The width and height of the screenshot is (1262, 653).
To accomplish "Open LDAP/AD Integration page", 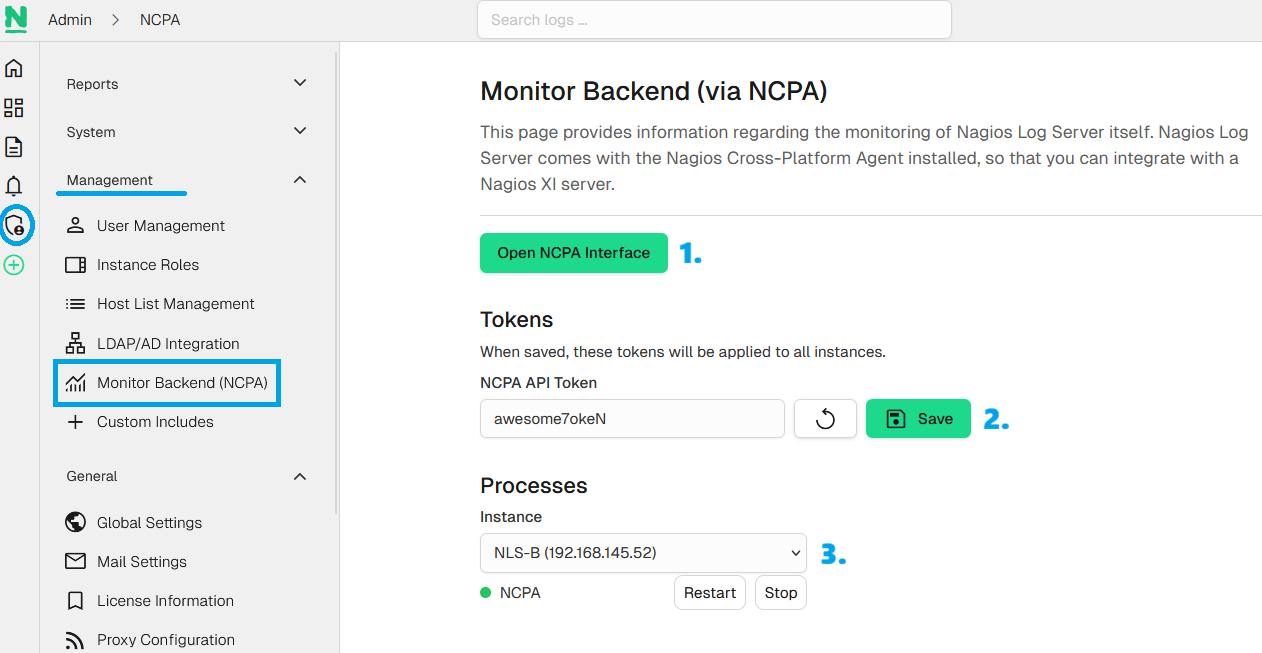I will [167, 344].
